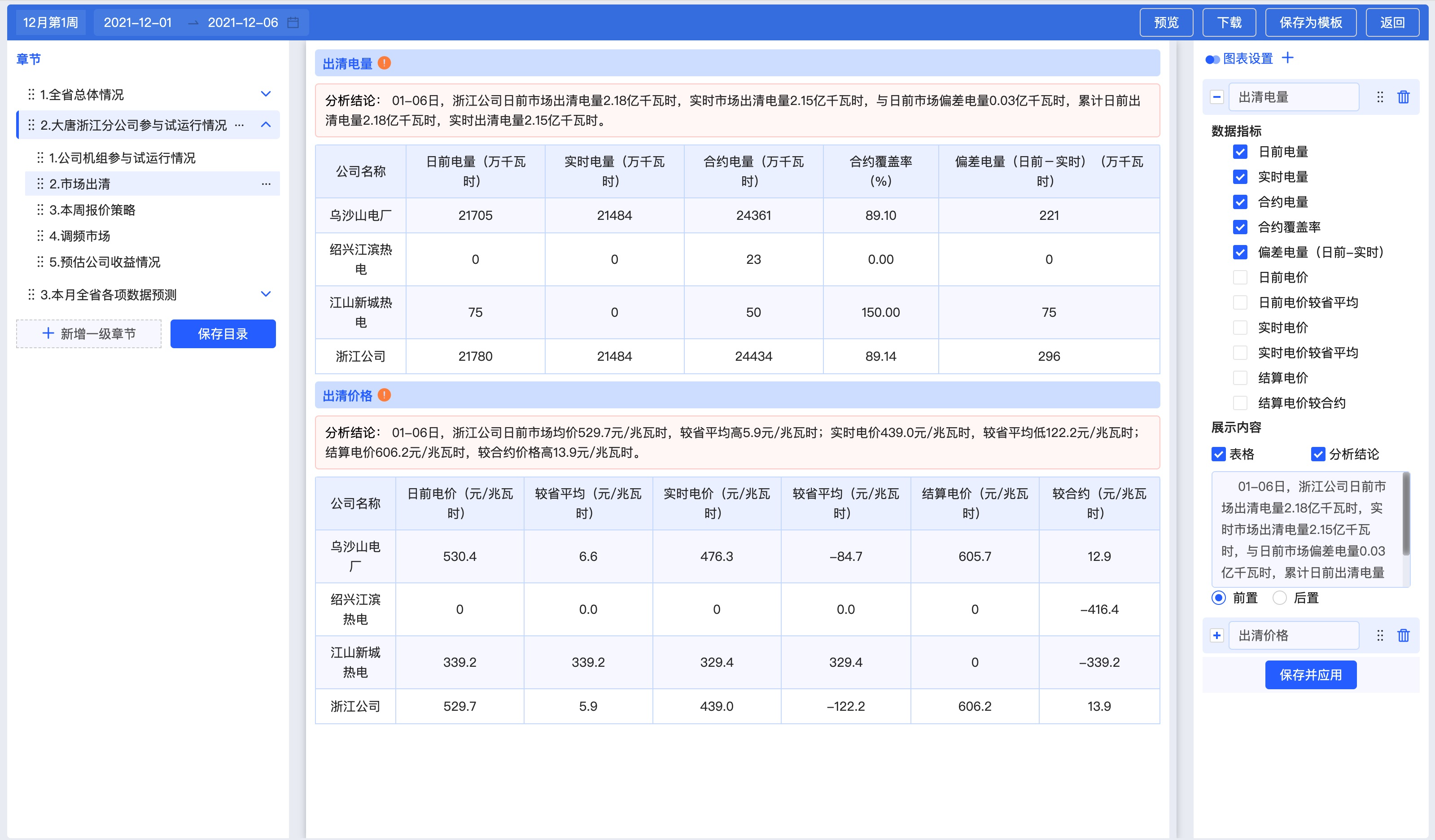1435x840 pixels.
Task: Collapse chapter 2.大唐浙江分公司参与试运行情况
Action: pos(265,125)
